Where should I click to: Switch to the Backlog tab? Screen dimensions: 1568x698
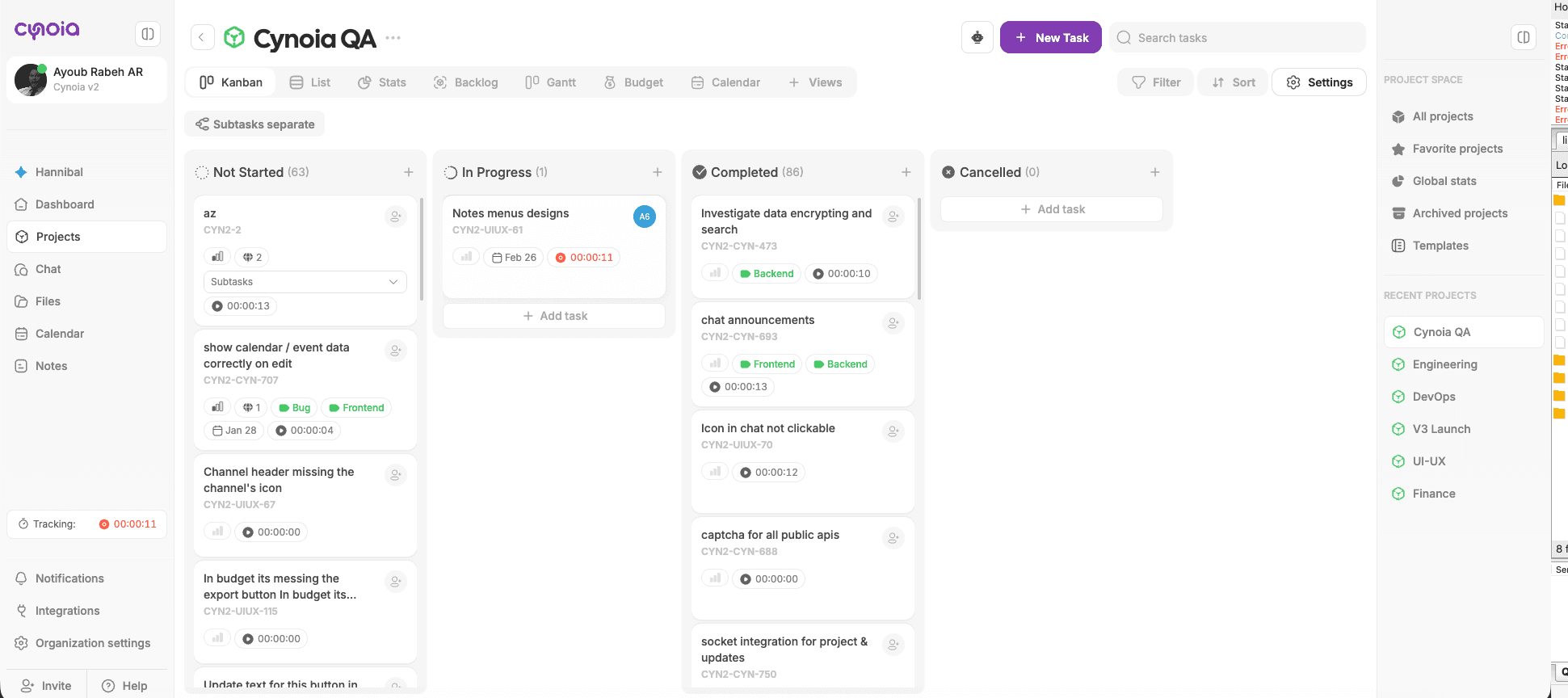466,82
